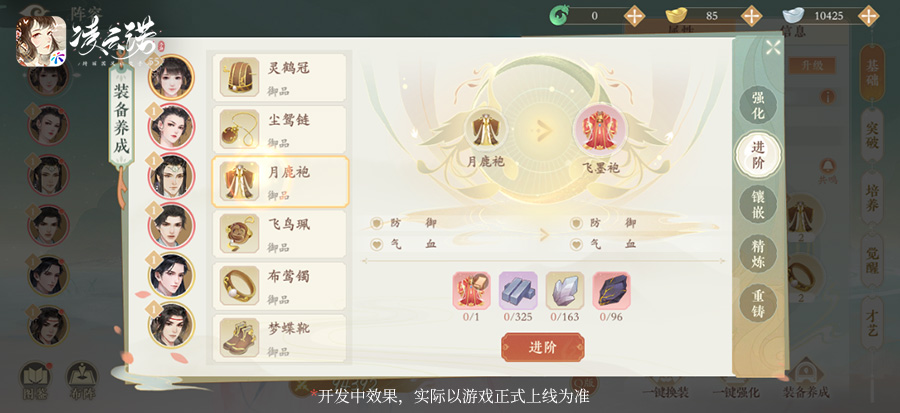The image size is (900, 413).
Task: Select the 飞鸟珮 pendant equipment
Action: coord(280,233)
